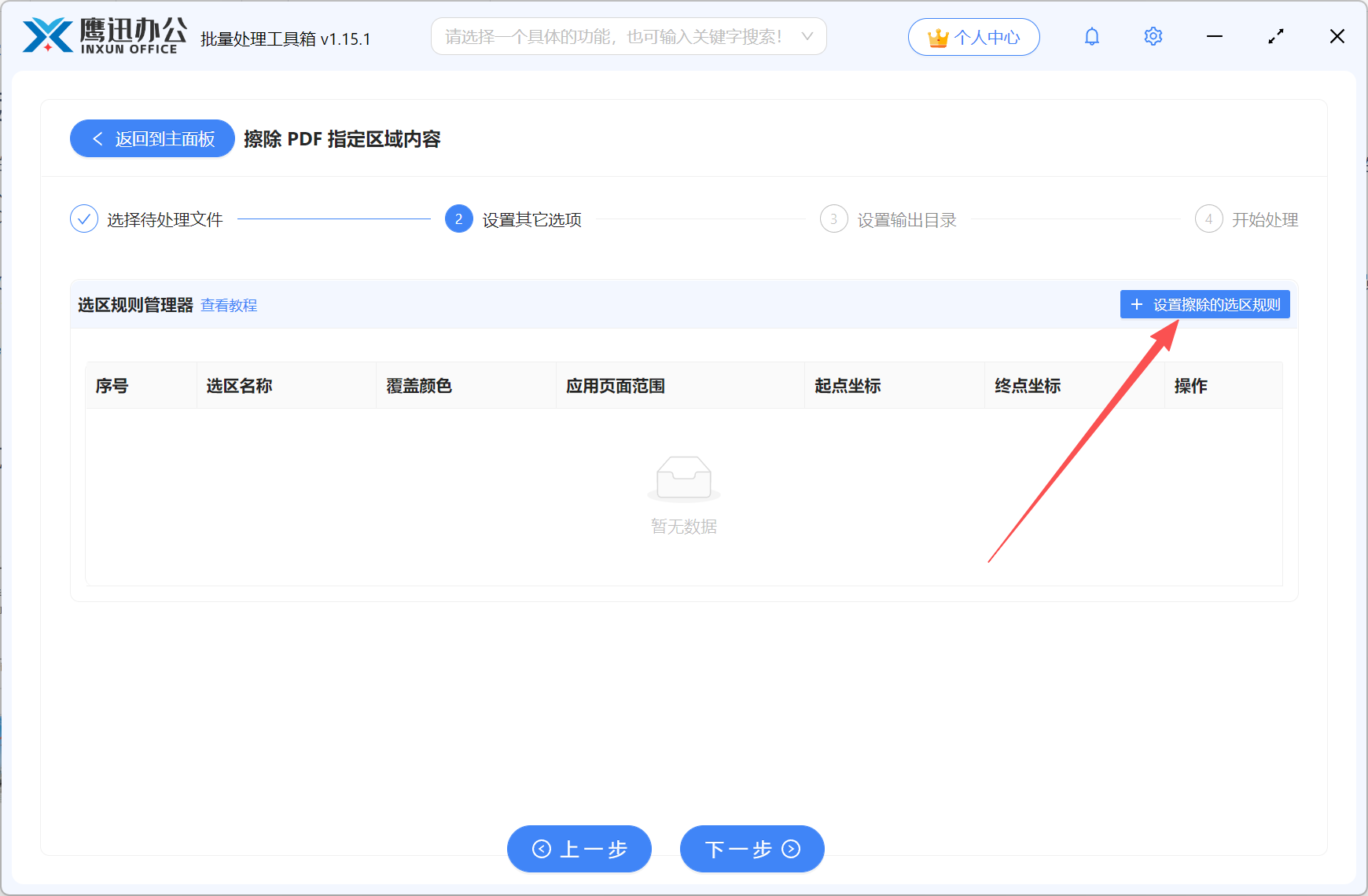Click the circled right-arrow icon on 下一步

coord(792,849)
